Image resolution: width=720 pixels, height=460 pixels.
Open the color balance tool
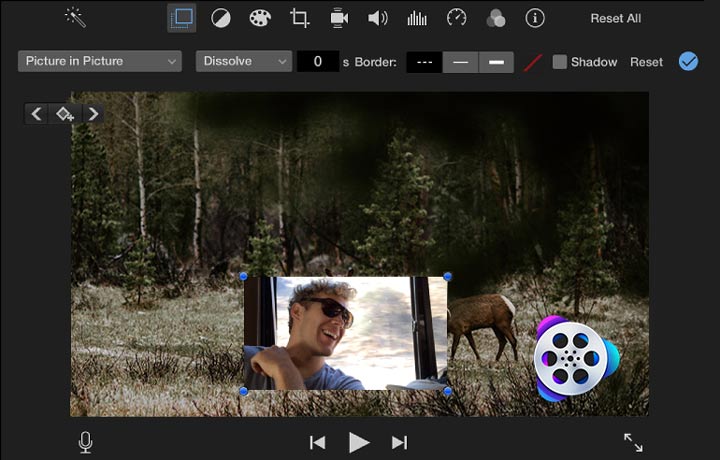(x=219, y=18)
